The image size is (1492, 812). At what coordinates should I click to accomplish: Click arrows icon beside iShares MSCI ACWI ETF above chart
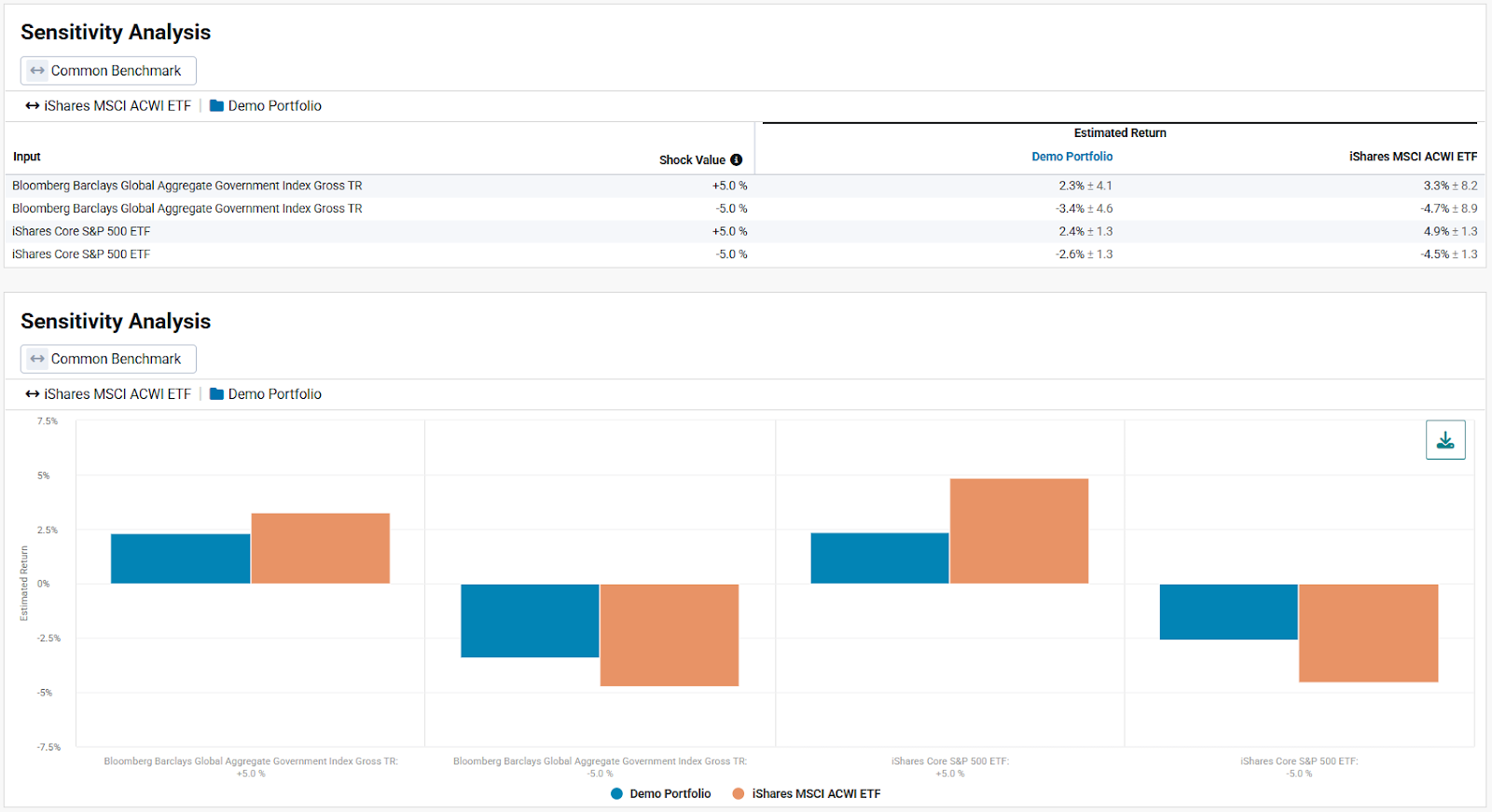point(33,394)
